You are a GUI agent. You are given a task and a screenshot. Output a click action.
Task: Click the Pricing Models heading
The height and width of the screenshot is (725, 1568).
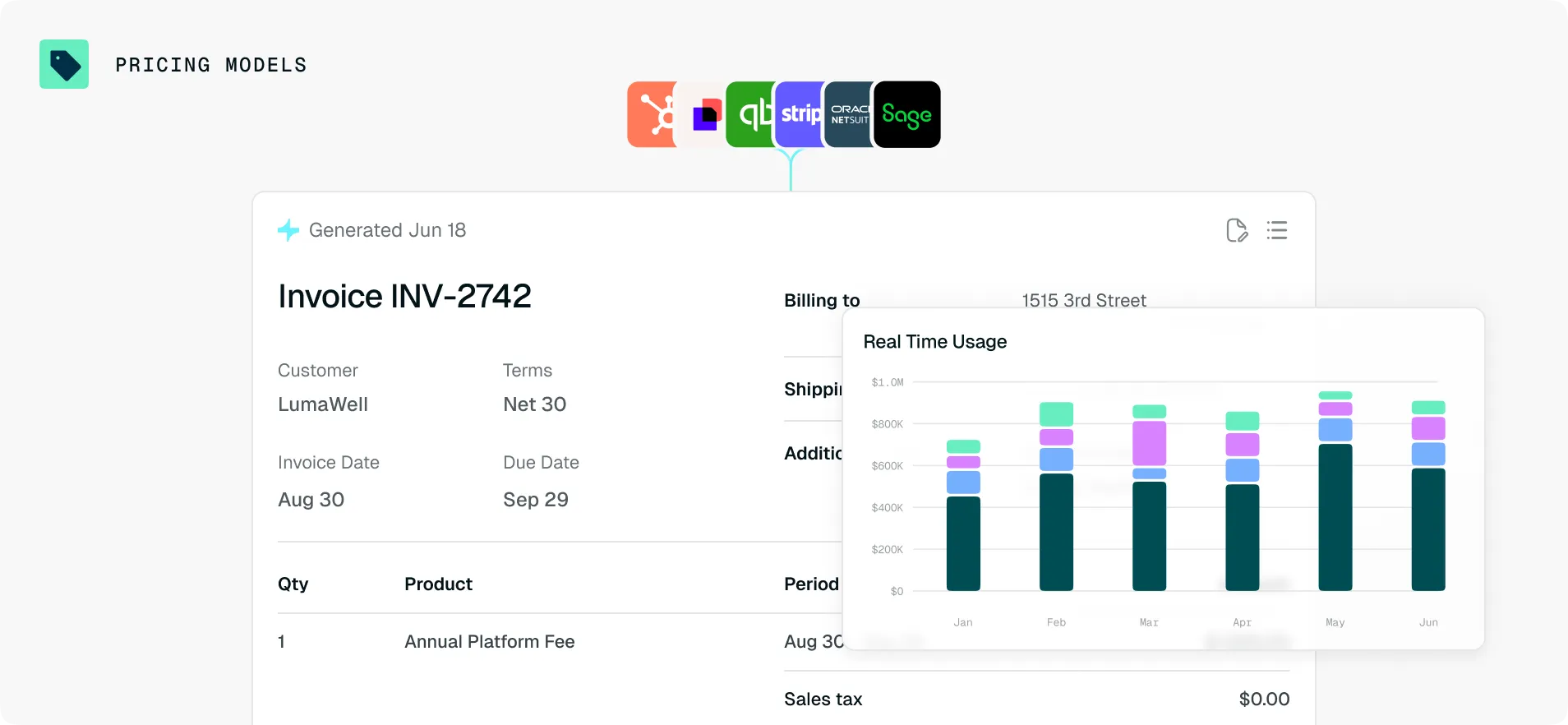pyautogui.click(x=211, y=65)
